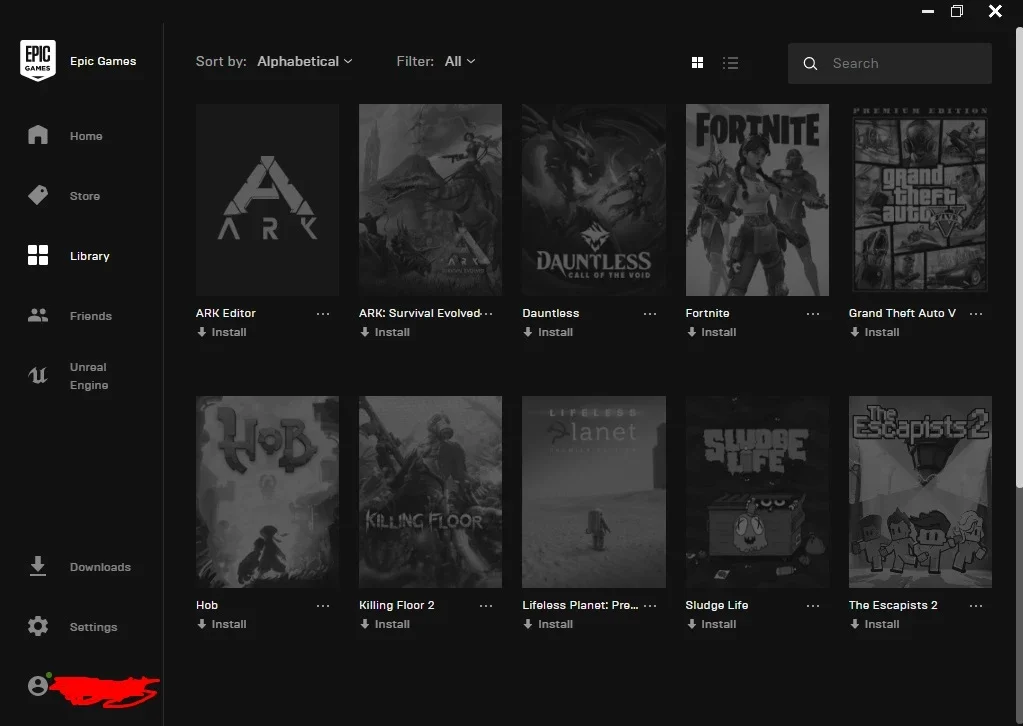The width and height of the screenshot is (1023, 726).
Task: Click the Lifeless Planet cover thumbnail
Action: click(x=594, y=492)
